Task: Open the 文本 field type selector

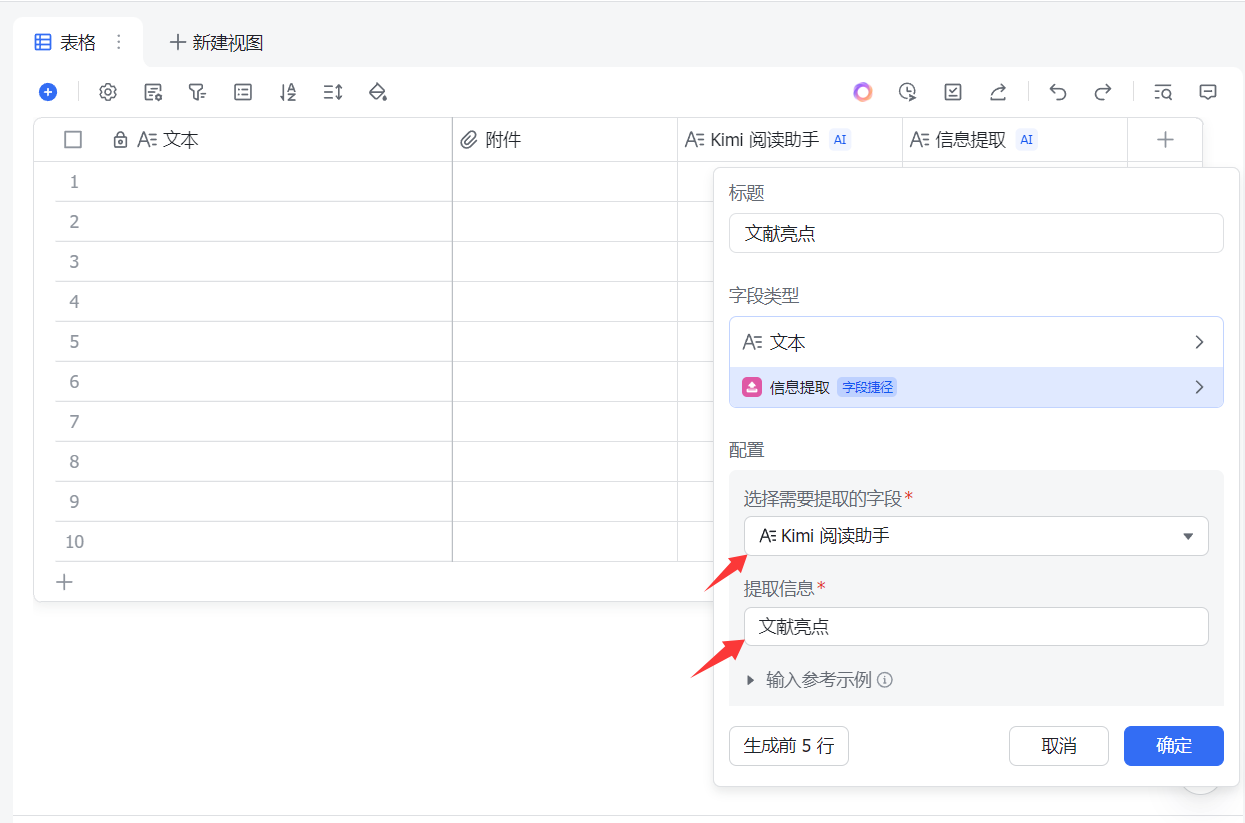Action: (x=975, y=342)
